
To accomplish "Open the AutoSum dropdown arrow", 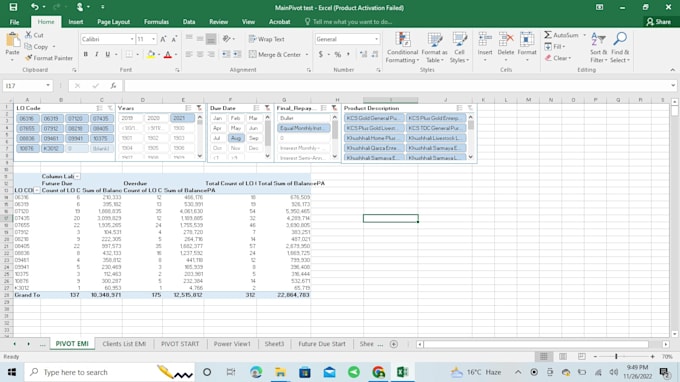I will click(x=584, y=35).
